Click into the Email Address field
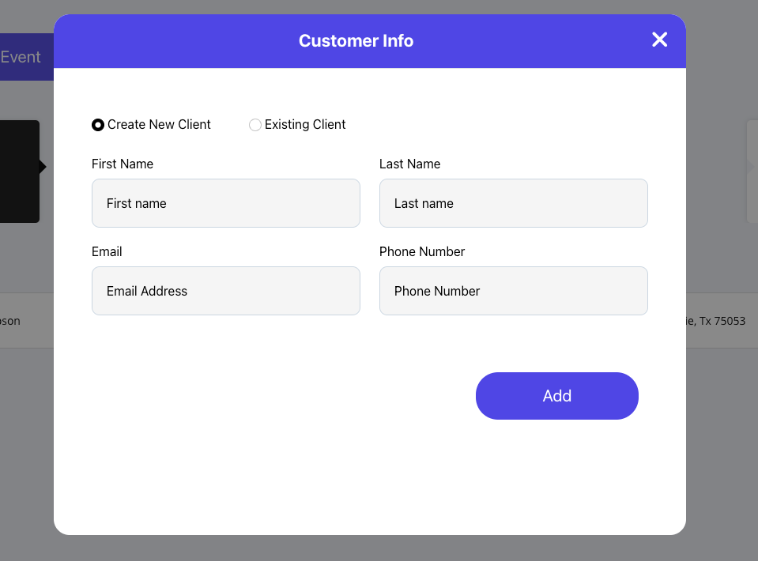 point(226,291)
